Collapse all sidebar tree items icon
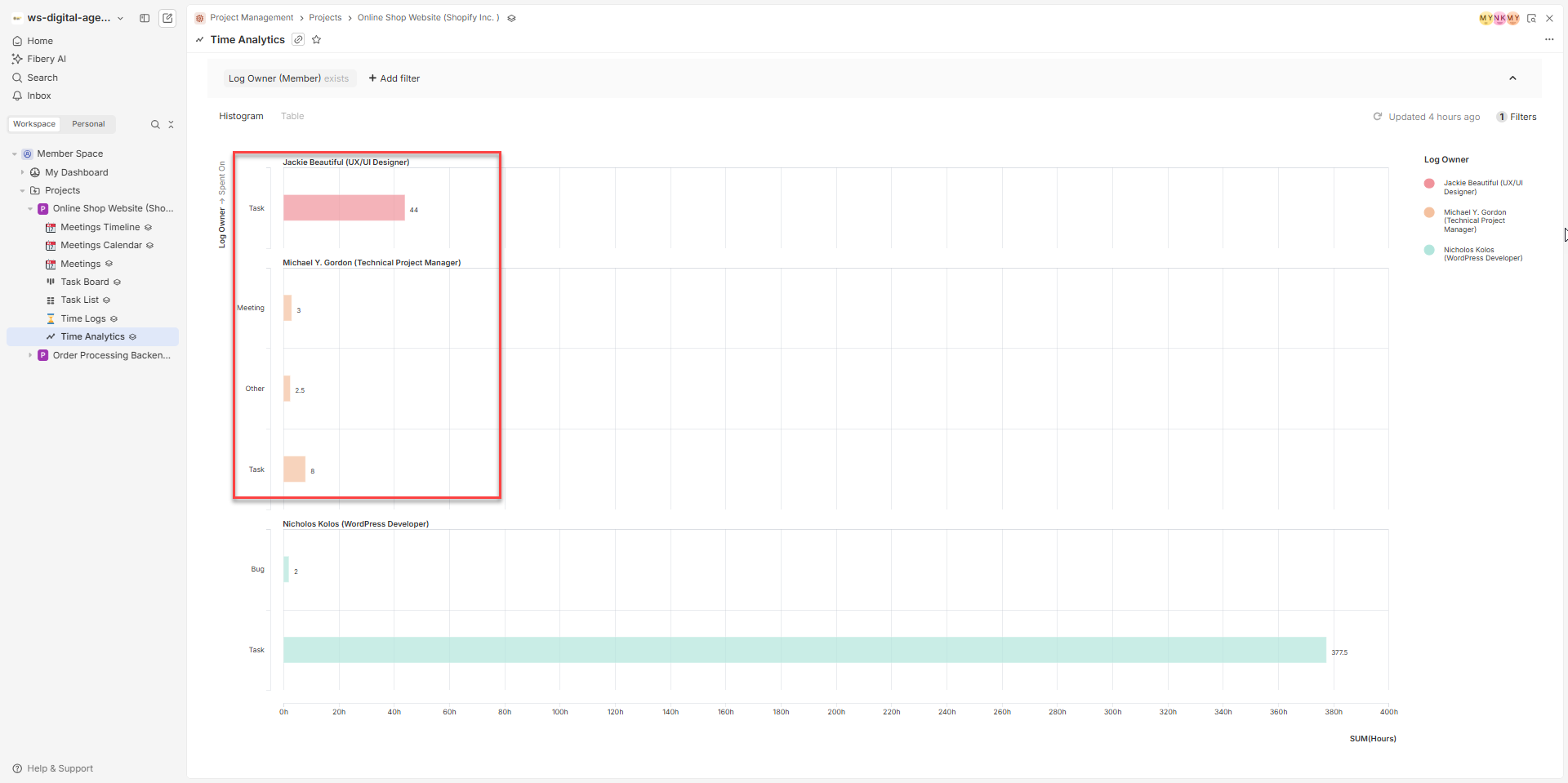The height and width of the screenshot is (783, 1568). (171, 124)
